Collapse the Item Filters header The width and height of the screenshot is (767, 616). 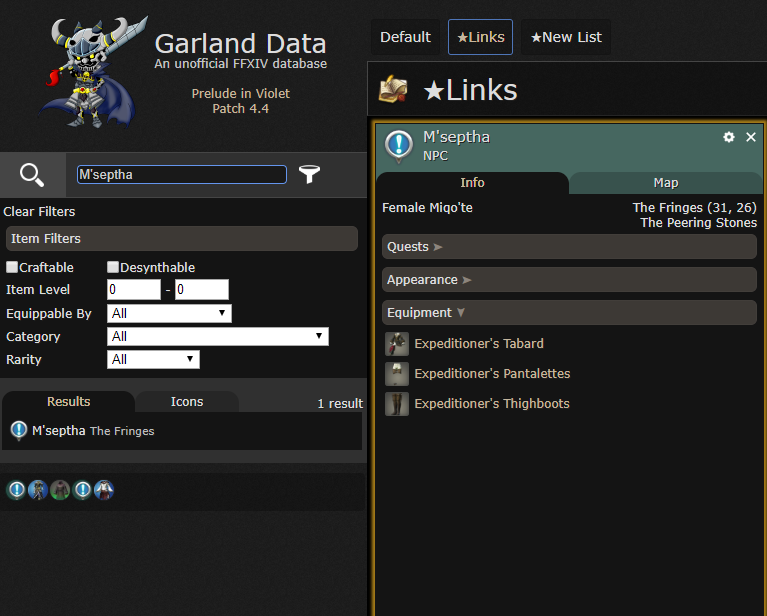click(181, 238)
